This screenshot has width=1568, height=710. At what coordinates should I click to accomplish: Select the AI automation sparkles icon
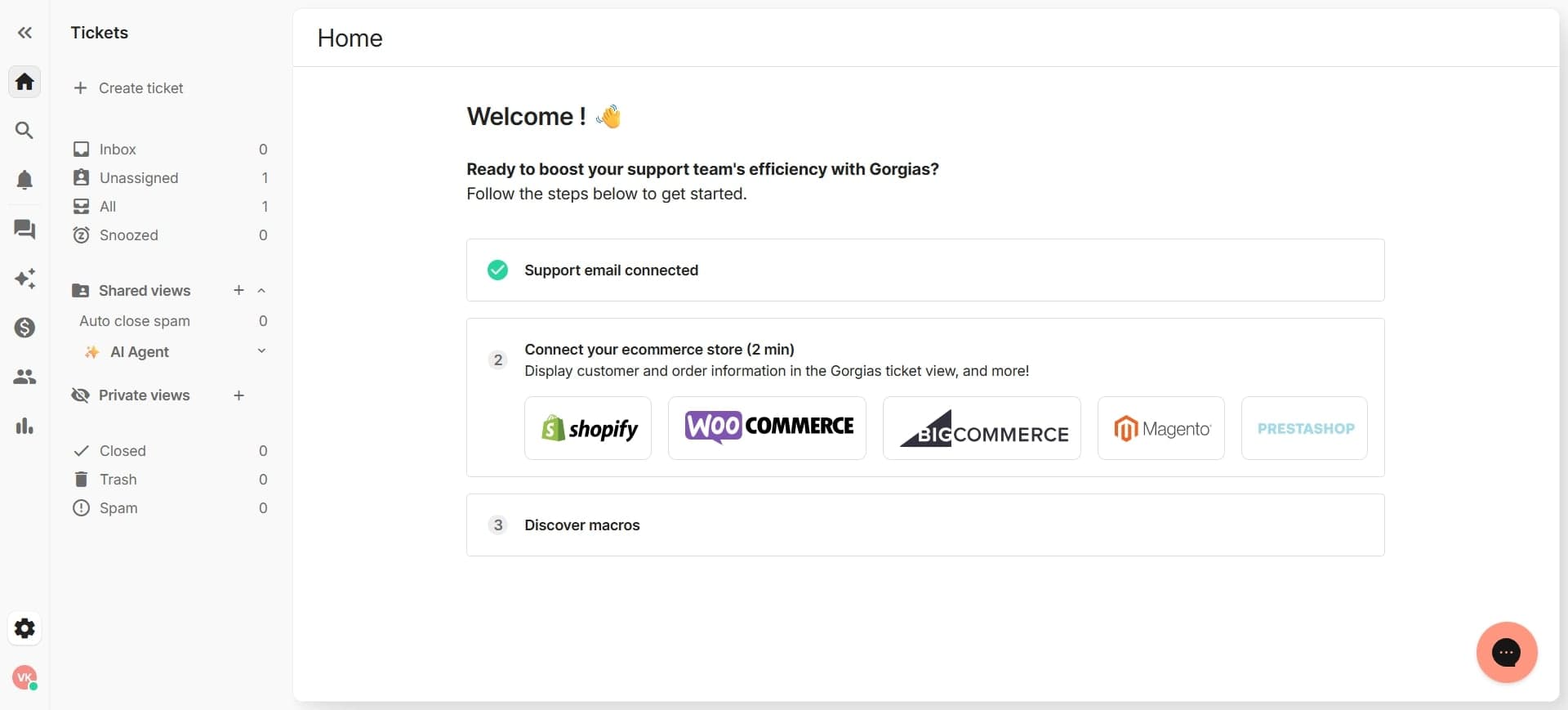pos(24,279)
